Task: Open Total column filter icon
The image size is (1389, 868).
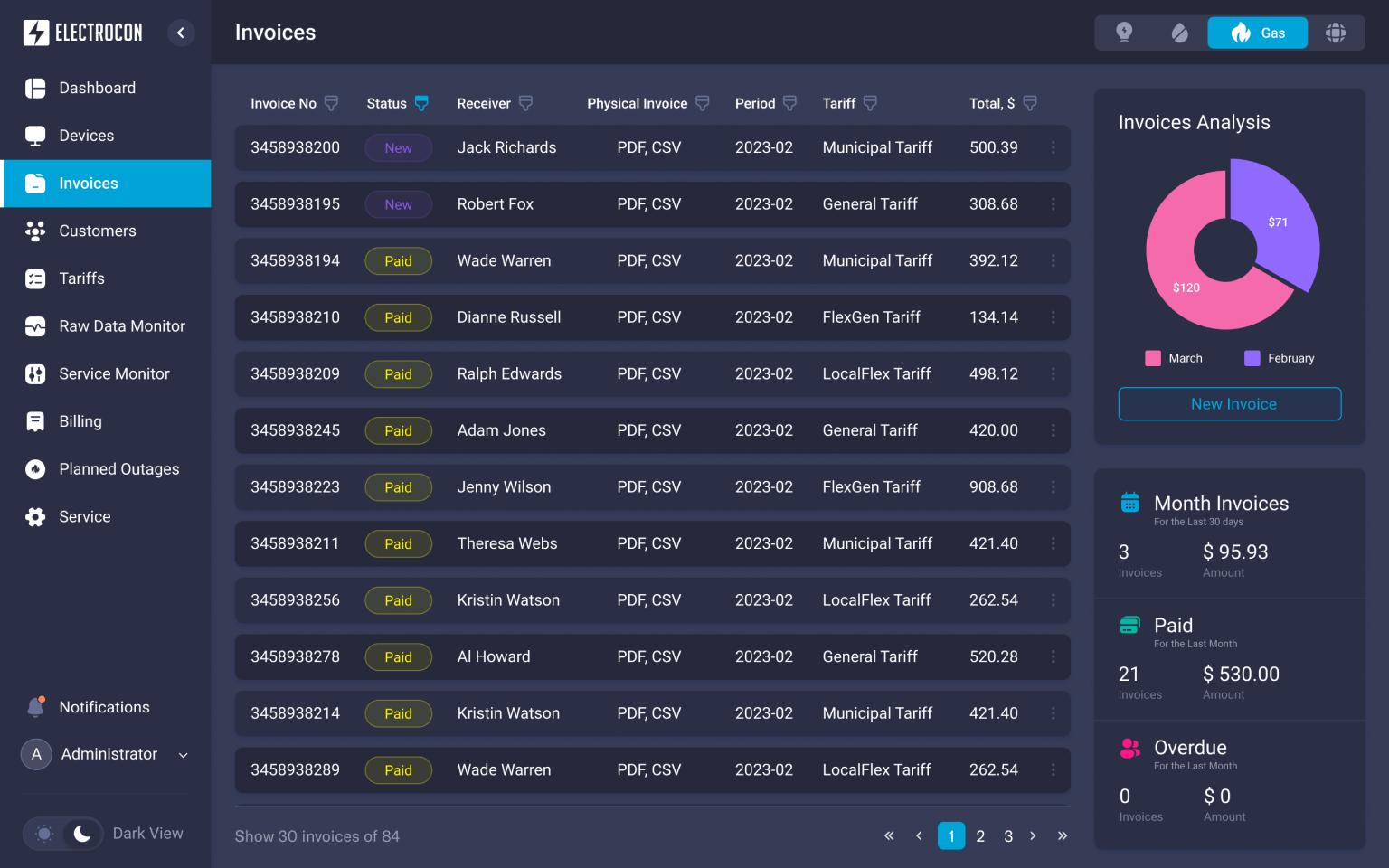Action: (1029, 103)
